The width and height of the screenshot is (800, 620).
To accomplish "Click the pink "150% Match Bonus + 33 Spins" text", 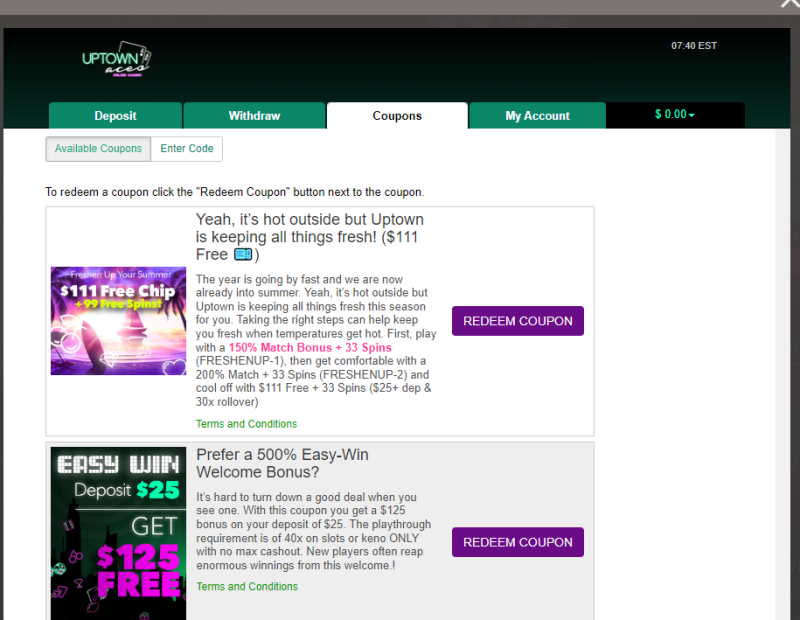I will pyautogui.click(x=309, y=347).
